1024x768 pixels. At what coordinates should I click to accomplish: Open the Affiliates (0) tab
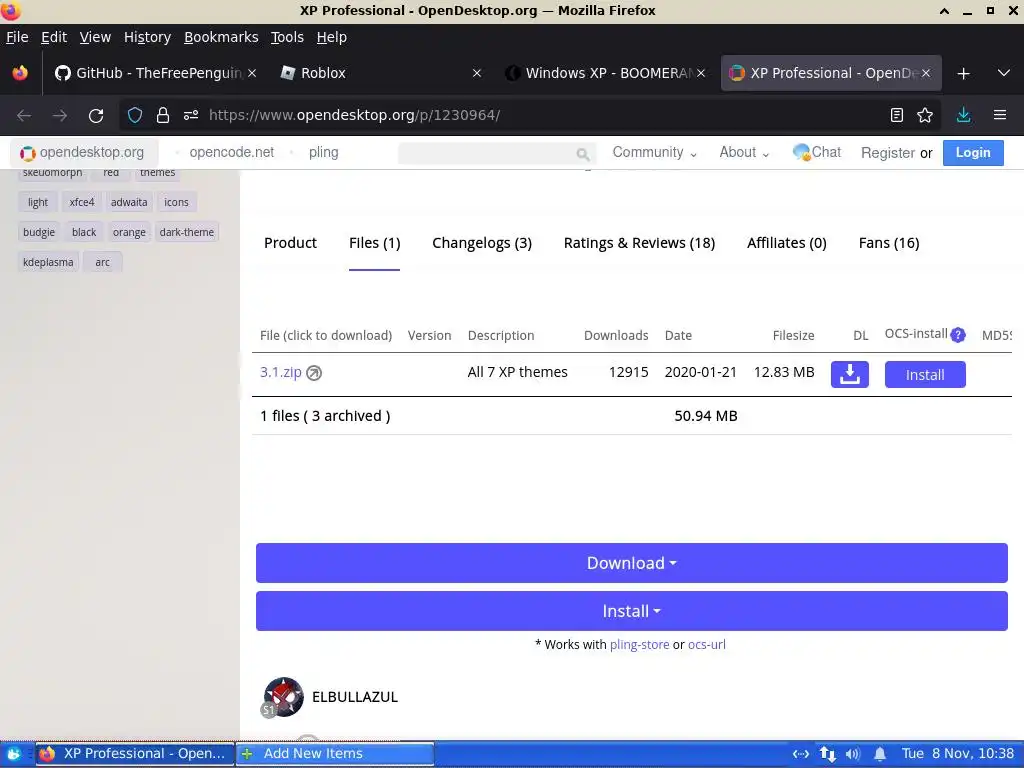[x=787, y=243]
